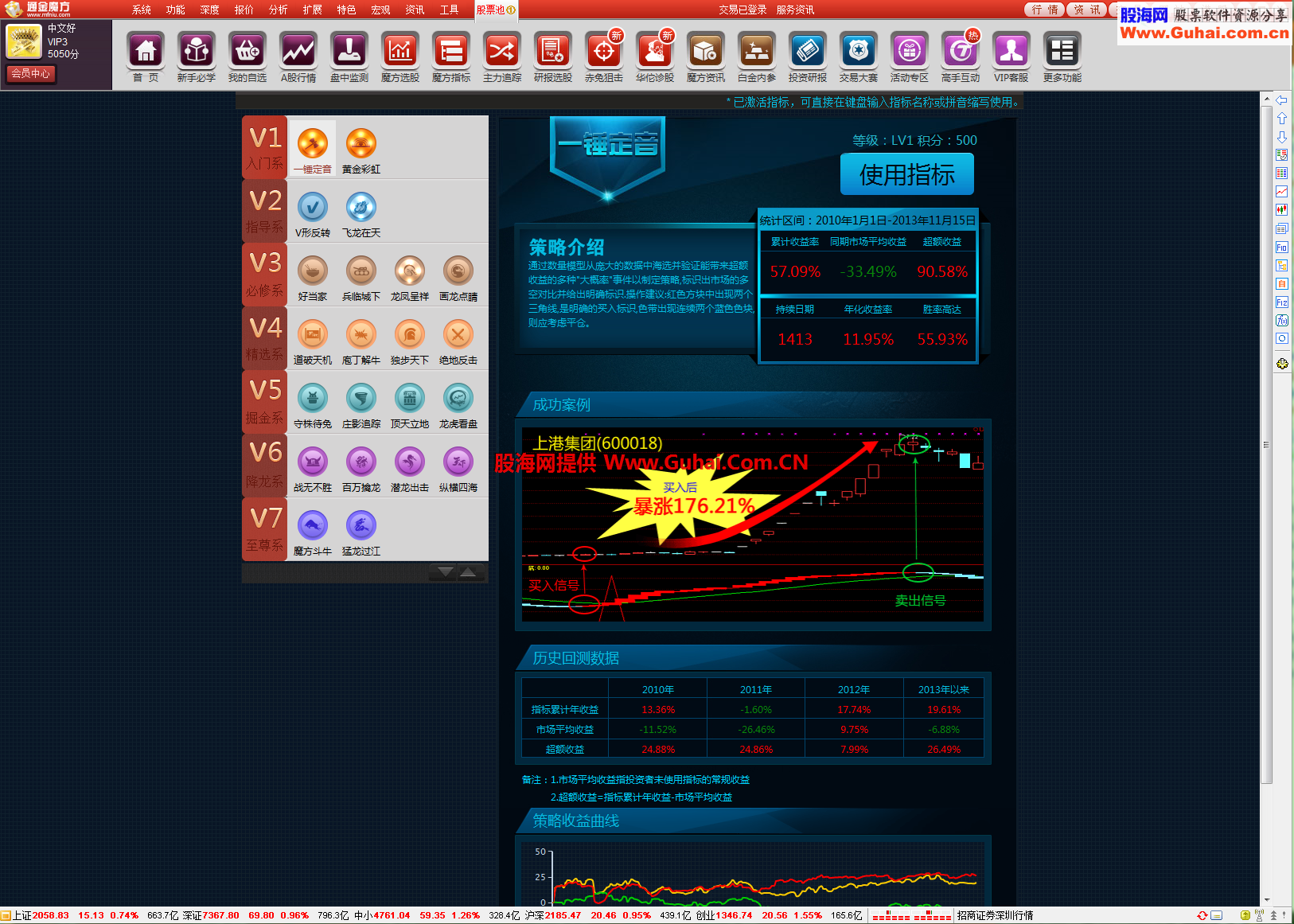Open 白金内参 icon

pos(757,57)
